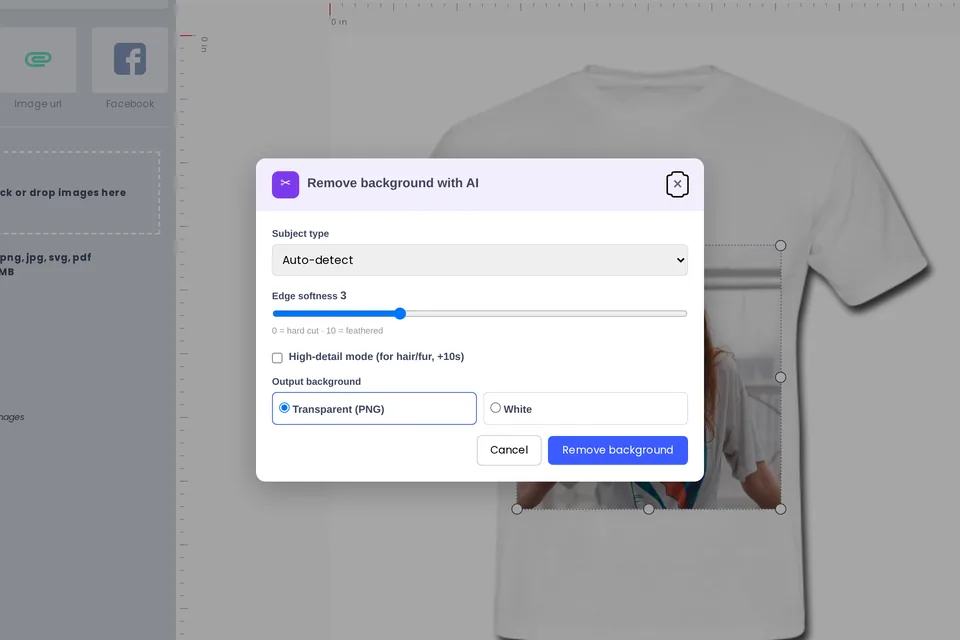This screenshot has height=640, width=960.
Task: Click the 'Facebook' label text
Action: (x=130, y=104)
